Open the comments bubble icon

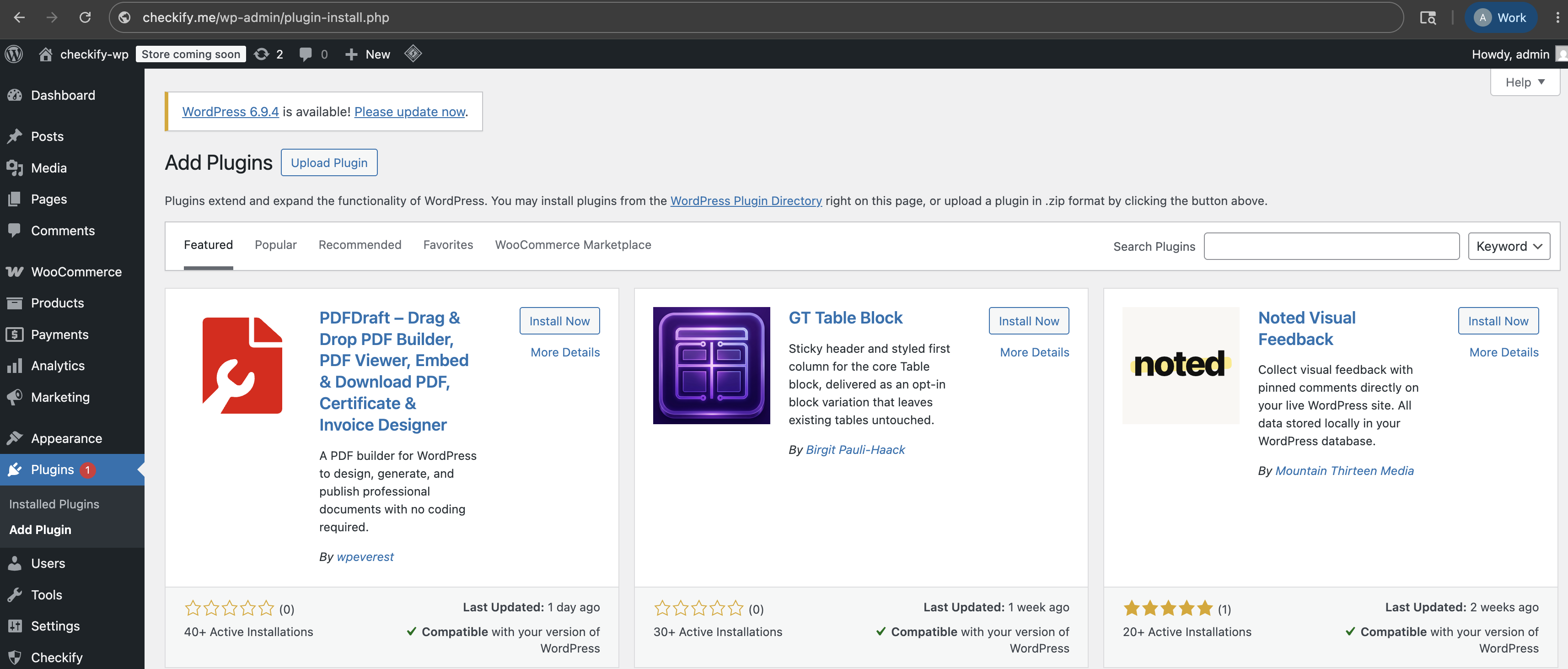click(306, 54)
